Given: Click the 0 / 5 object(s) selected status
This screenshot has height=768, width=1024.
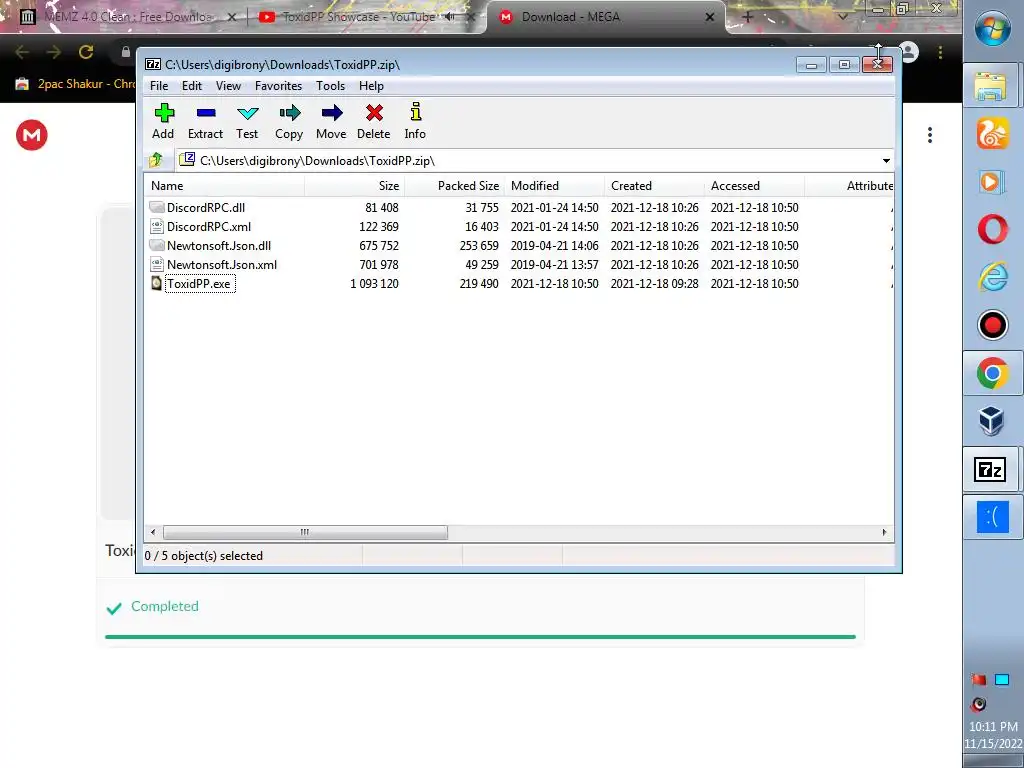Looking at the screenshot, I should pos(204,556).
